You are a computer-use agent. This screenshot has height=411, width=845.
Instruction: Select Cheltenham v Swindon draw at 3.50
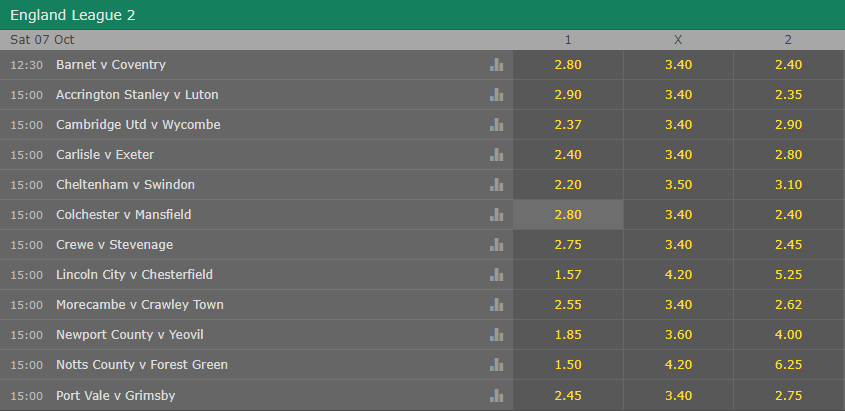pyautogui.click(x=678, y=185)
